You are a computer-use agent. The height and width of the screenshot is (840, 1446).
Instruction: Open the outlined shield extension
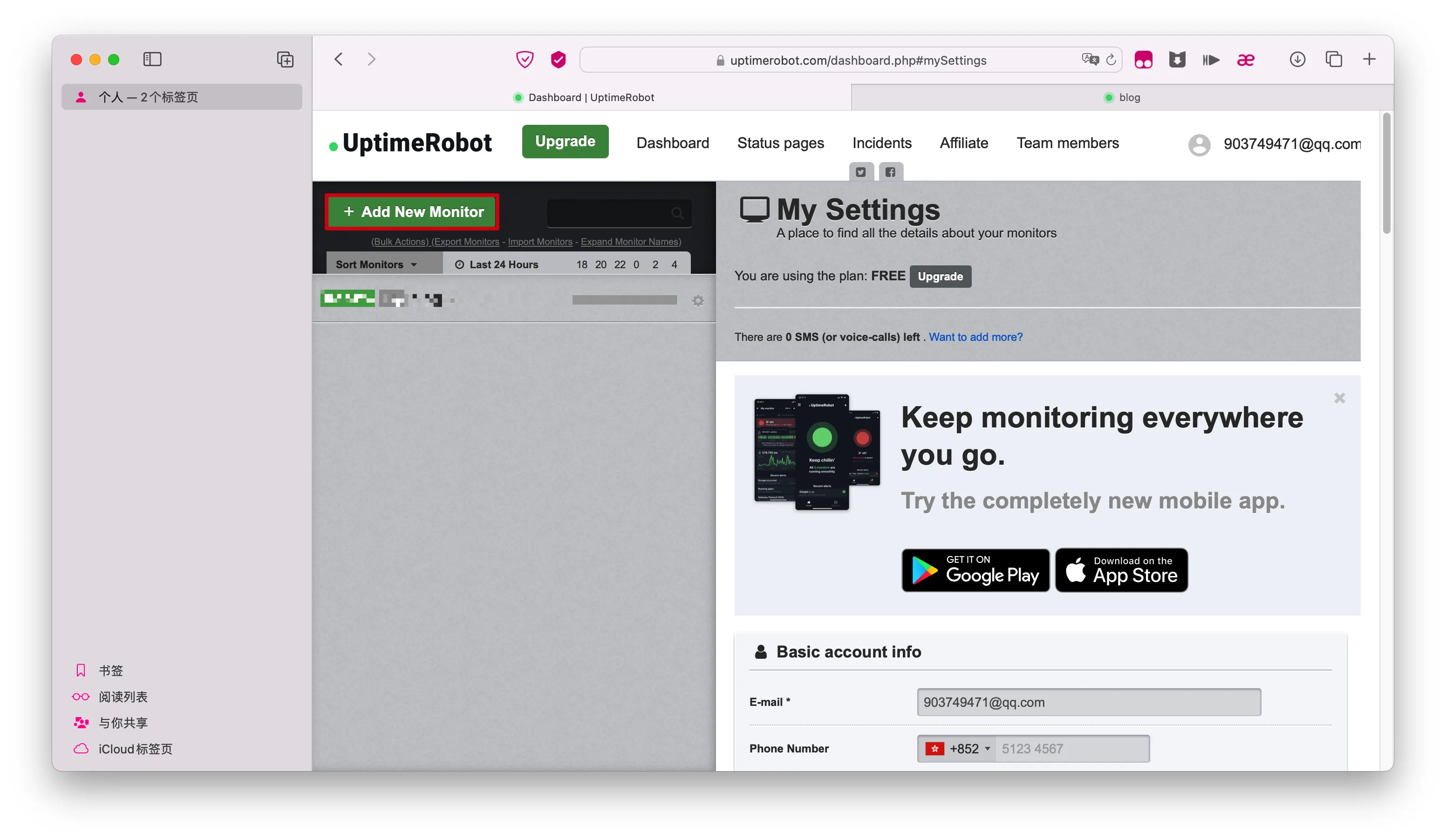pyautogui.click(x=525, y=60)
